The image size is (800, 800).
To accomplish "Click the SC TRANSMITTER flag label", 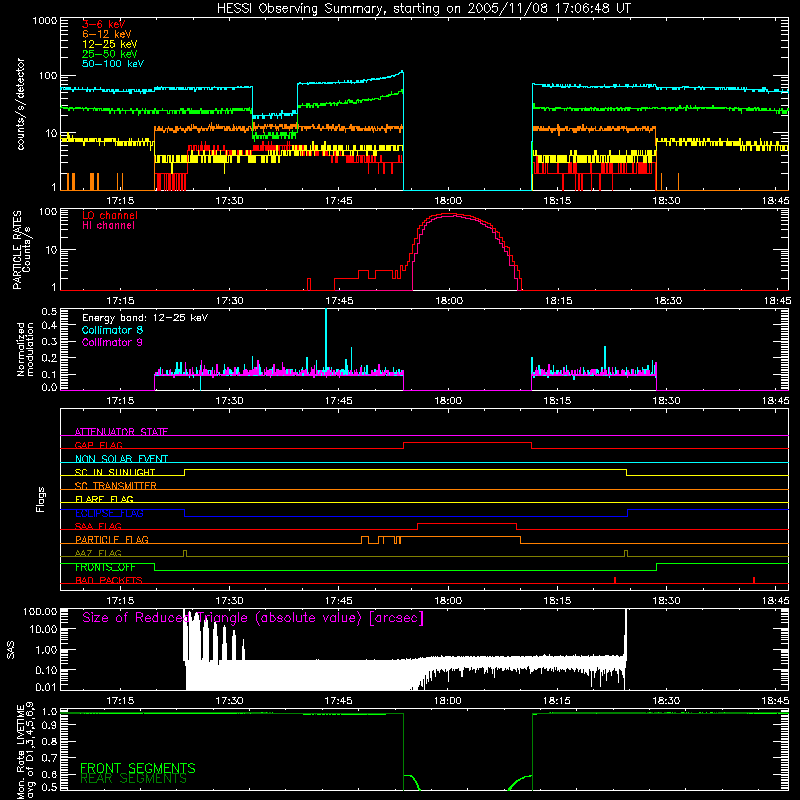I will pos(116,486).
